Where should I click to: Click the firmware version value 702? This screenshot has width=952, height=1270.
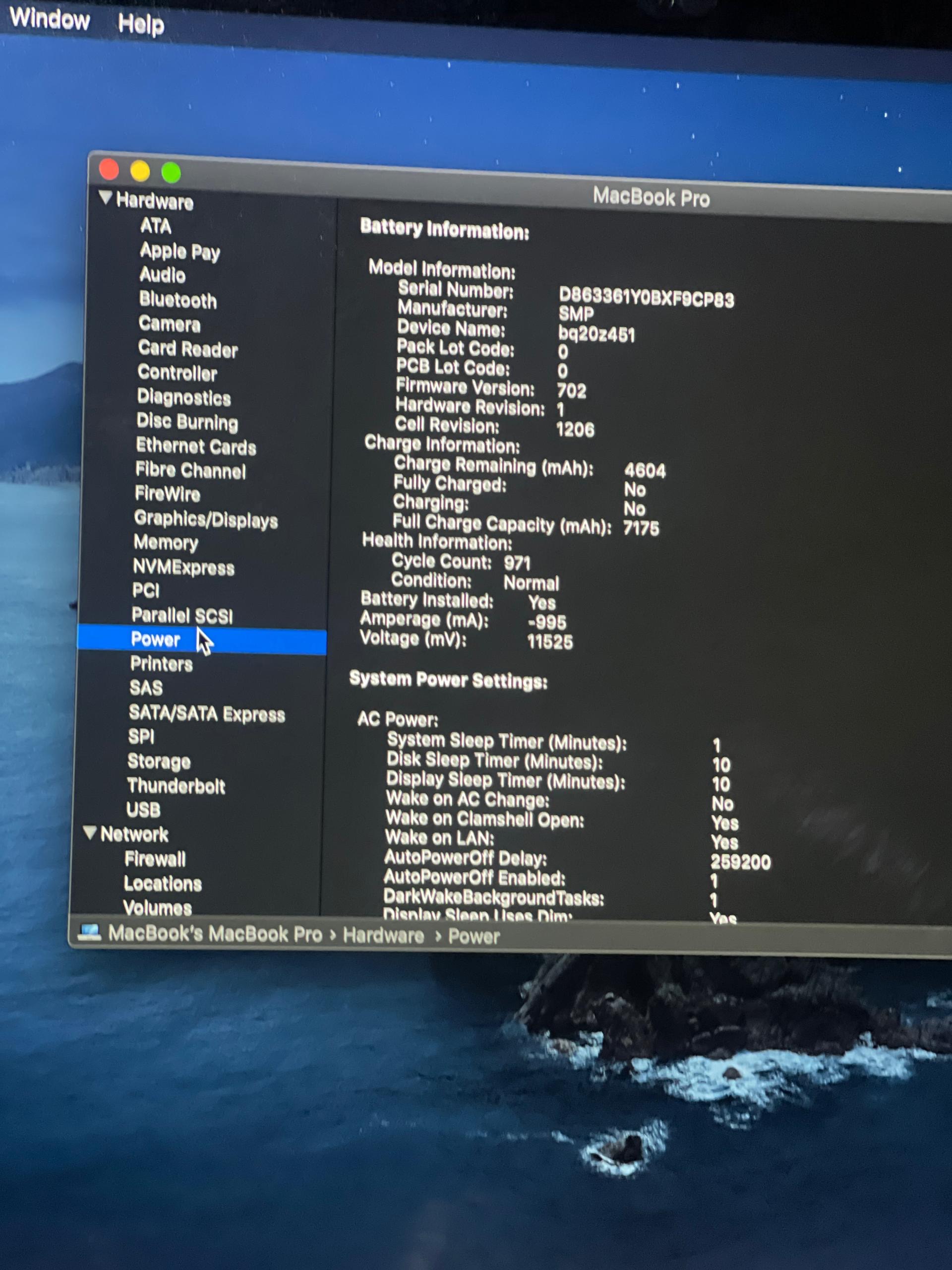tap(571, 391)
